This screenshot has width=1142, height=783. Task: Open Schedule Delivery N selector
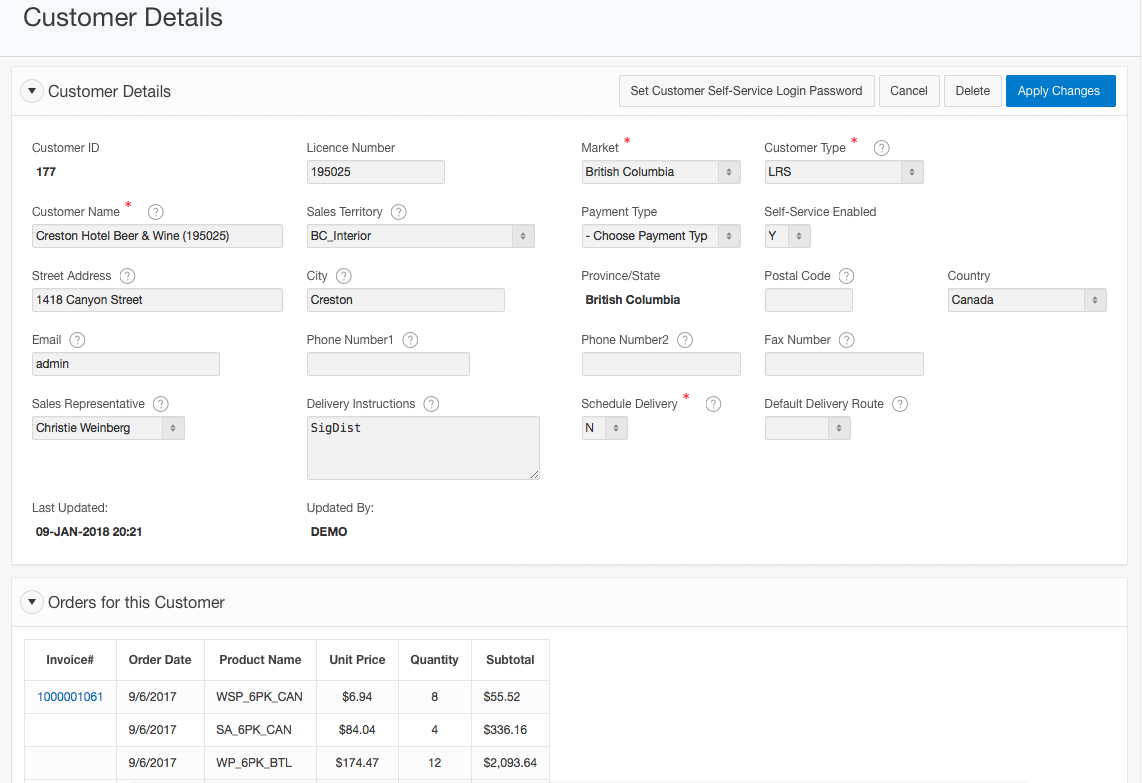point(604,428)
